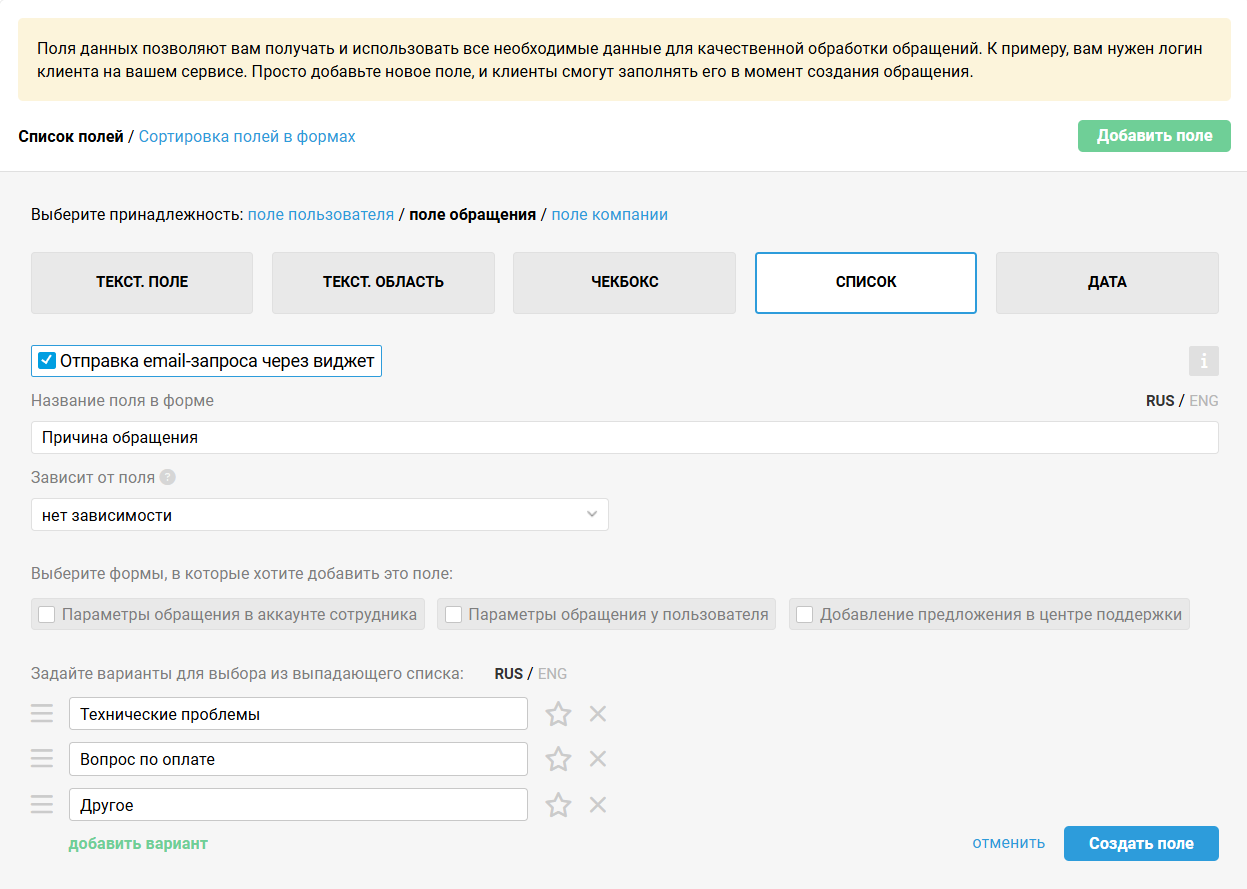This screenshot has width=1247, height=889.
Task: Mark 'Технические проблемы' option as default with star
Action: pos(558,714)
